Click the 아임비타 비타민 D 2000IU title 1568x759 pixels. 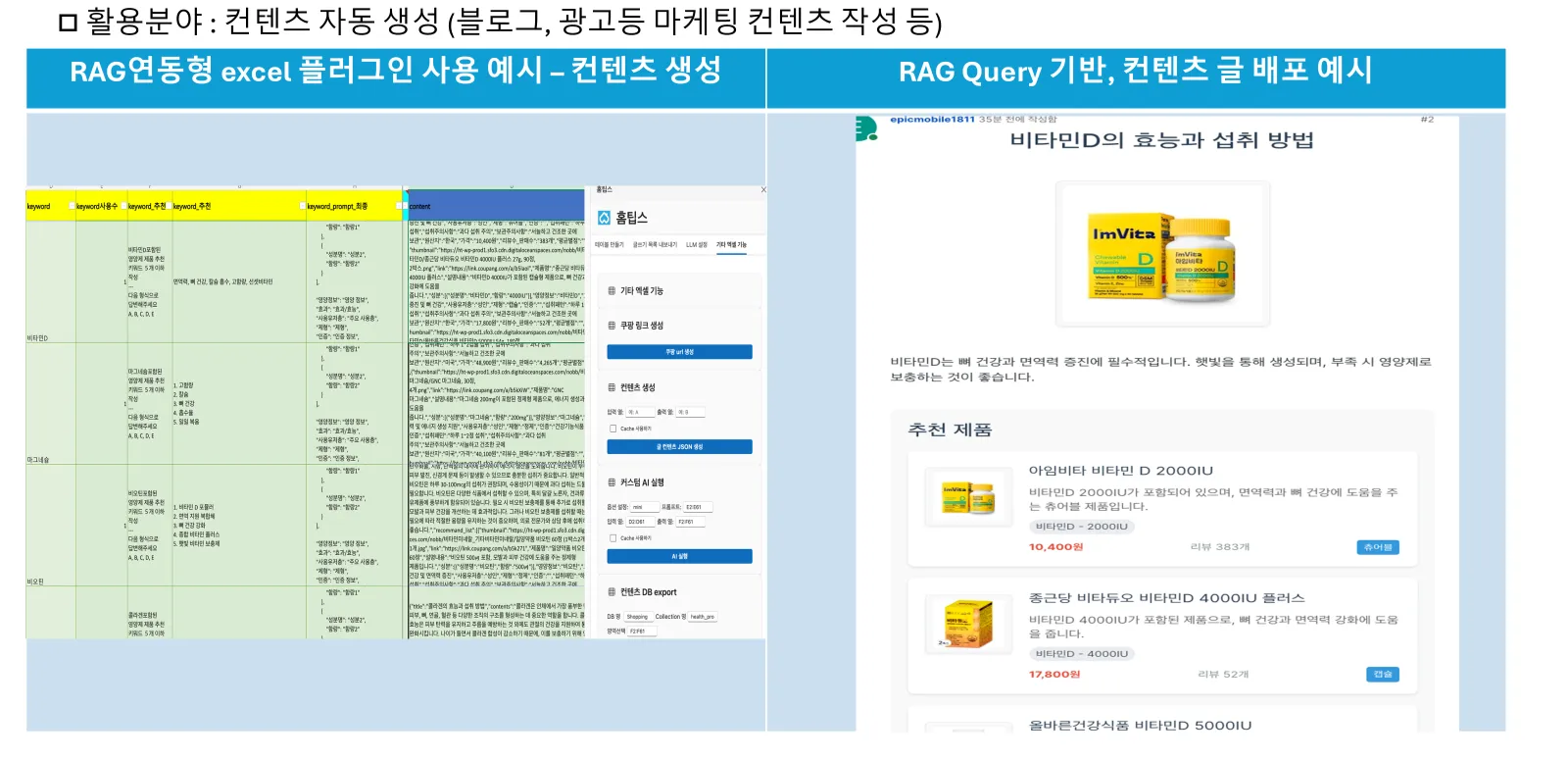[x=1120, y=471]
